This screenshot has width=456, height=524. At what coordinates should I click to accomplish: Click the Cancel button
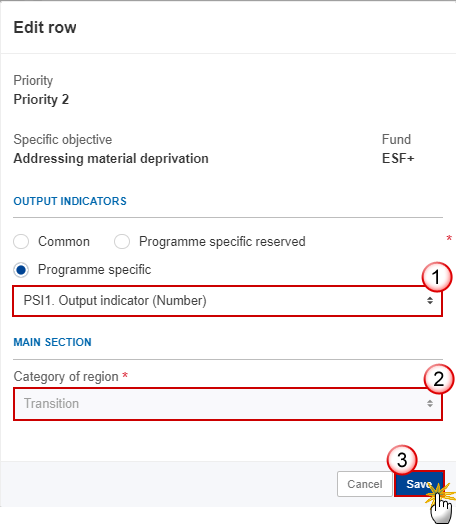coord(364,484)
